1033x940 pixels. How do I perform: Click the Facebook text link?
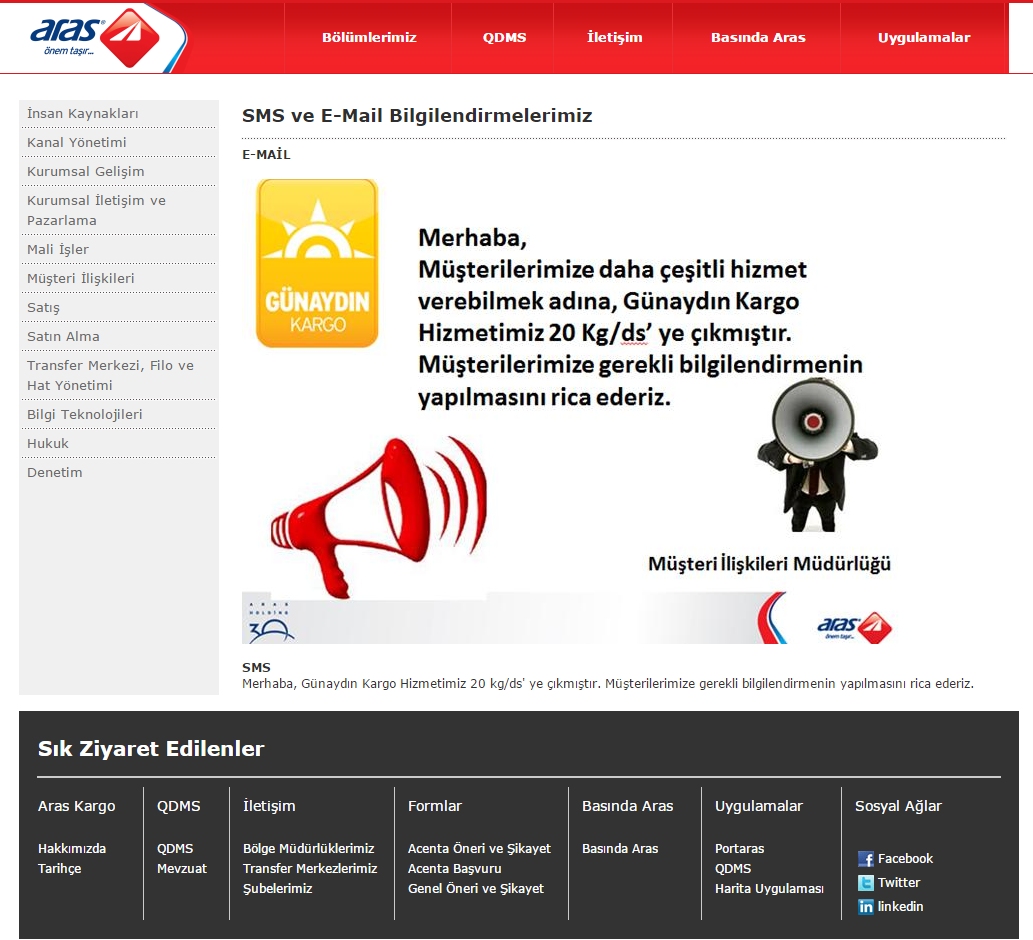(x=905, y=858)
